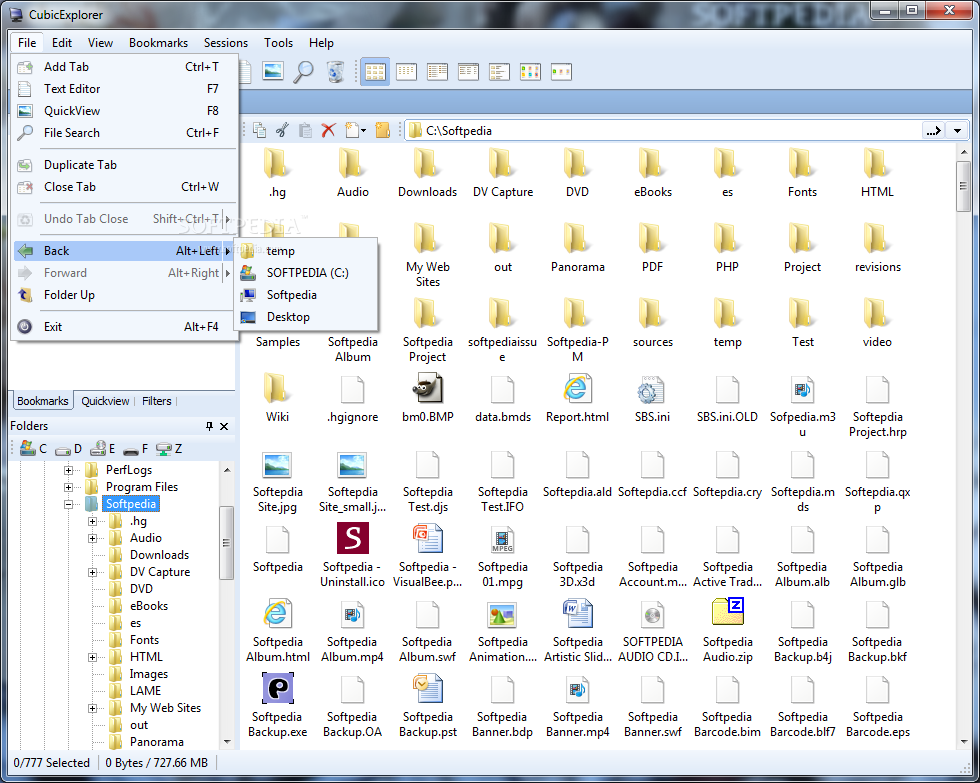Click the New Folder icon near address bar
The image size is (980, 783).
[x=382, y=130]
